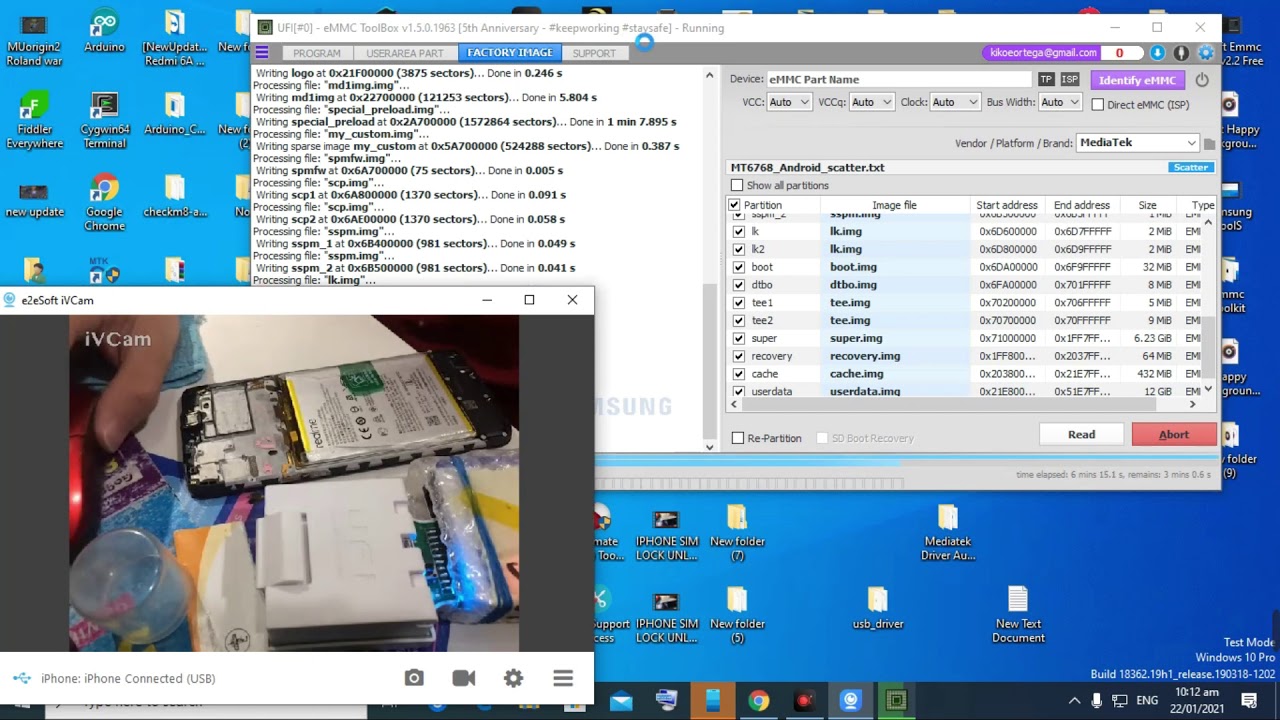Open Cygwin64 Terminal desktop icon
1280x720 pixels.
(104, 121)
